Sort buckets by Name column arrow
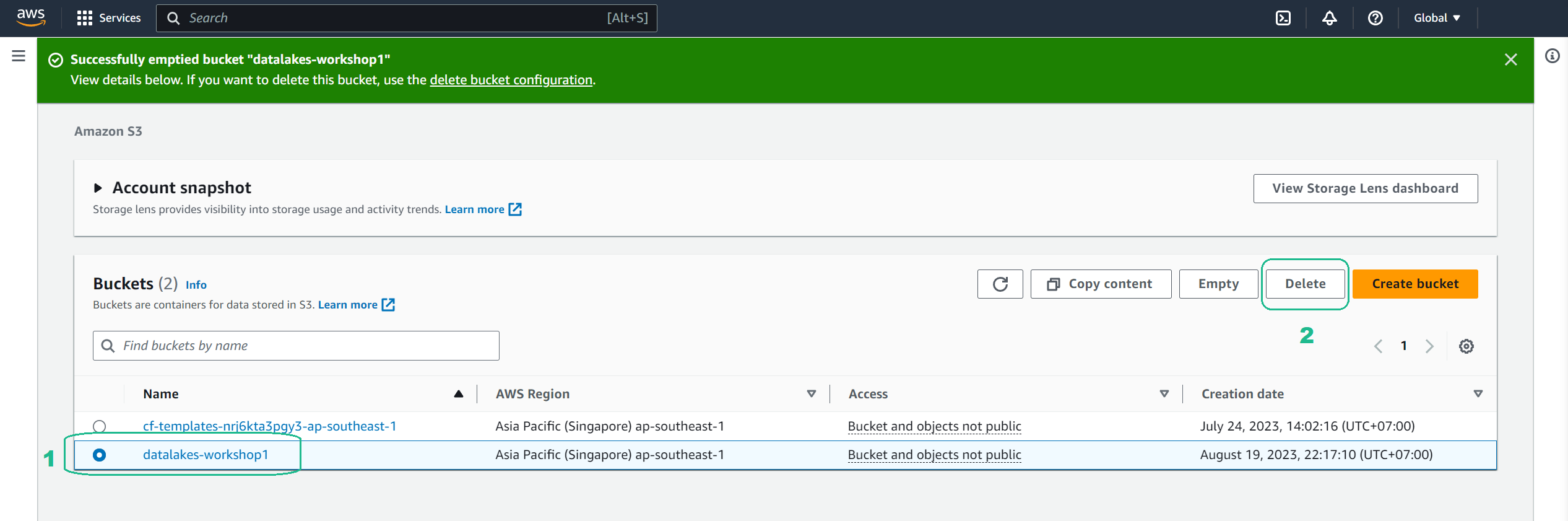The image size is (1568, 521). 458,394
